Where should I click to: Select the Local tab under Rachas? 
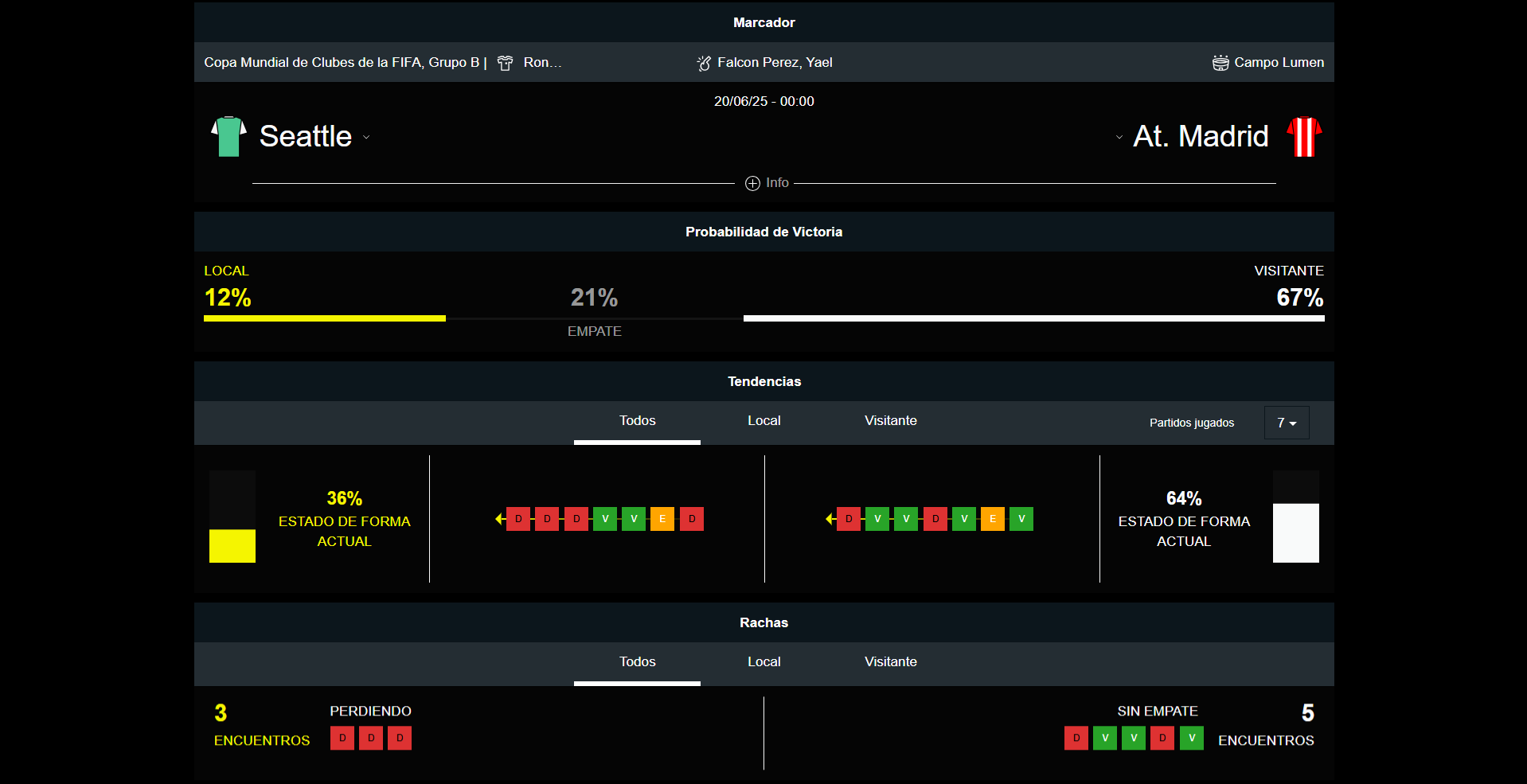point(763,662)
